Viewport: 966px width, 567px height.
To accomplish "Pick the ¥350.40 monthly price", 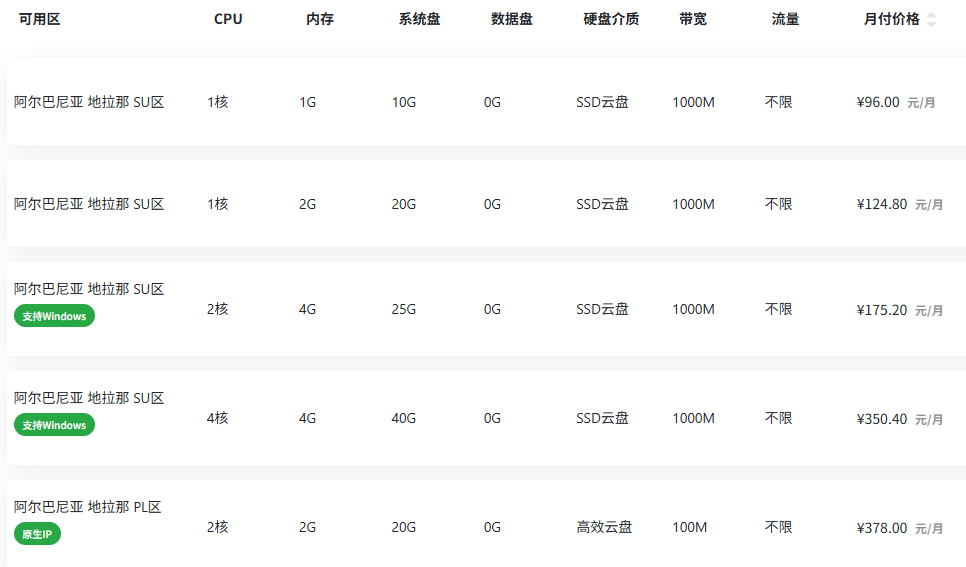I will [882, 419].
